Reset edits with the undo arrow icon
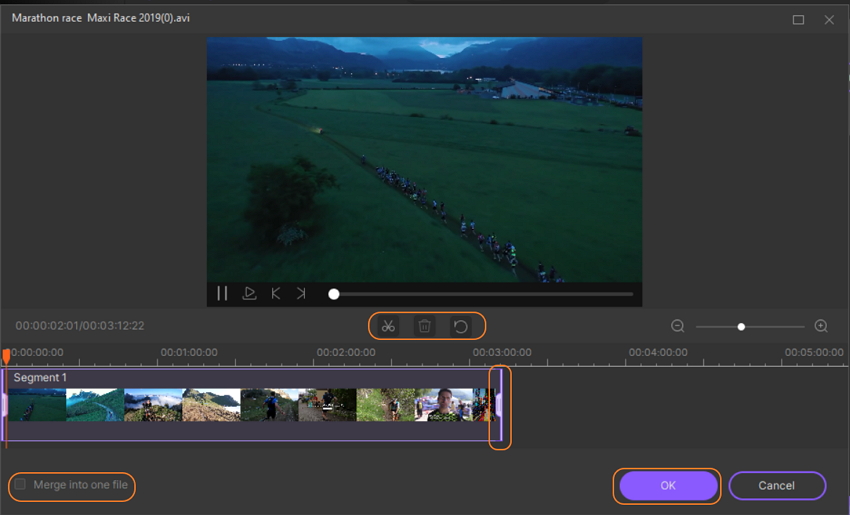Screen dimensions: 850x515 pos(461,326)
